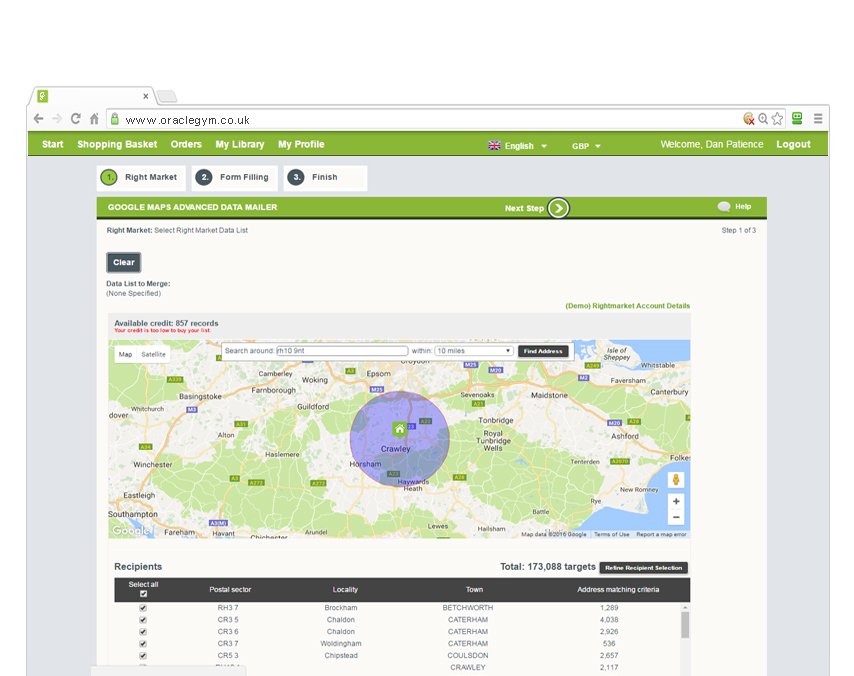The height and width of the screenshot is (676, 854).
Task: Click Welcome, Dan Patience text
Action: point(712,144)
